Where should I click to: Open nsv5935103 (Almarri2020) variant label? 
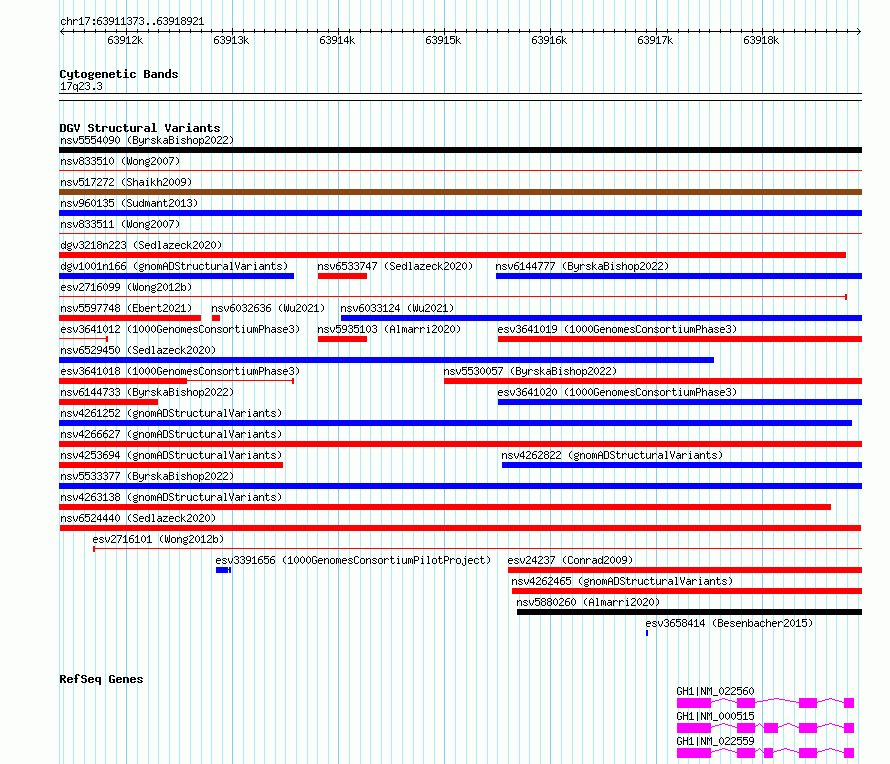(389, 329)
